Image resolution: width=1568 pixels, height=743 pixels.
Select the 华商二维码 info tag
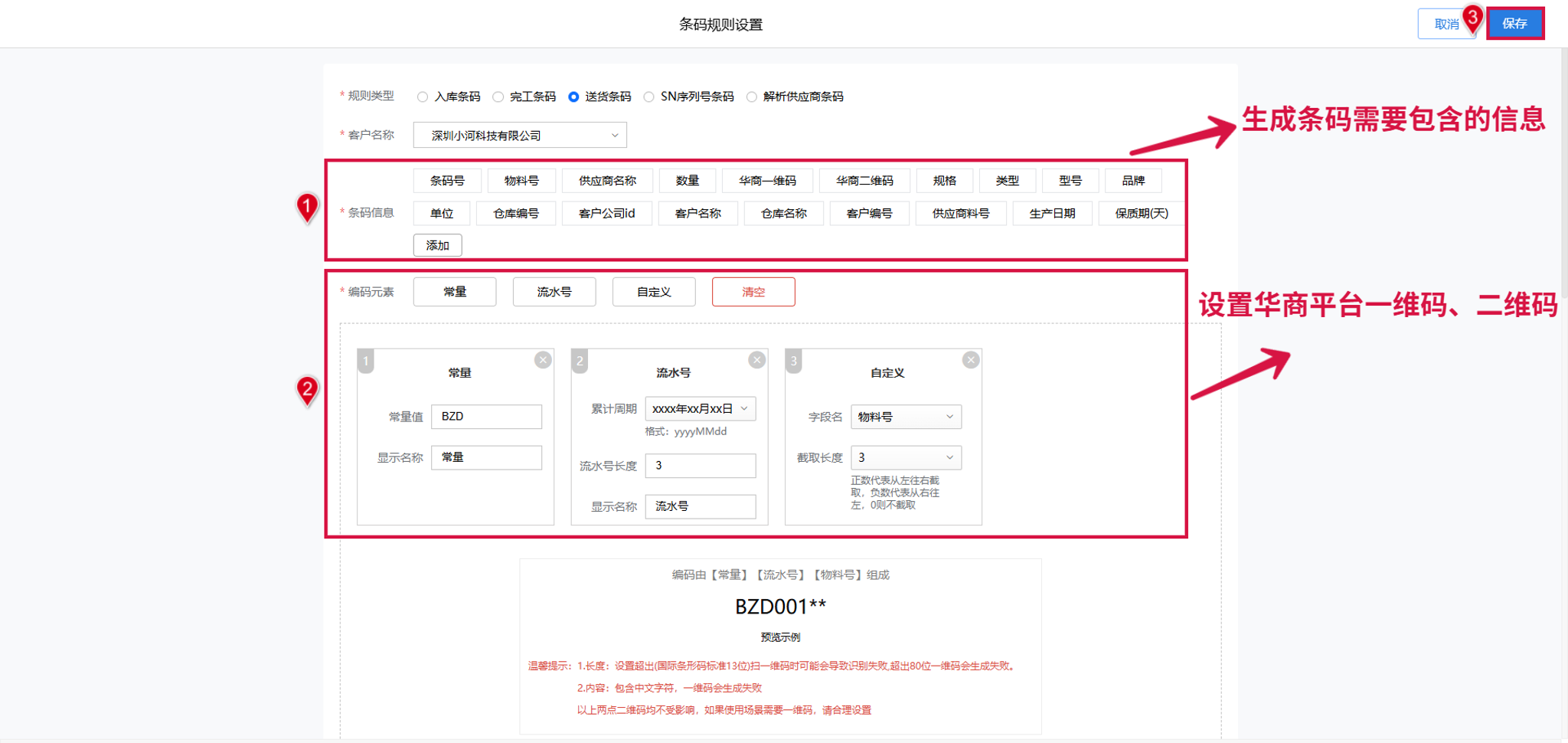(864, 181)
